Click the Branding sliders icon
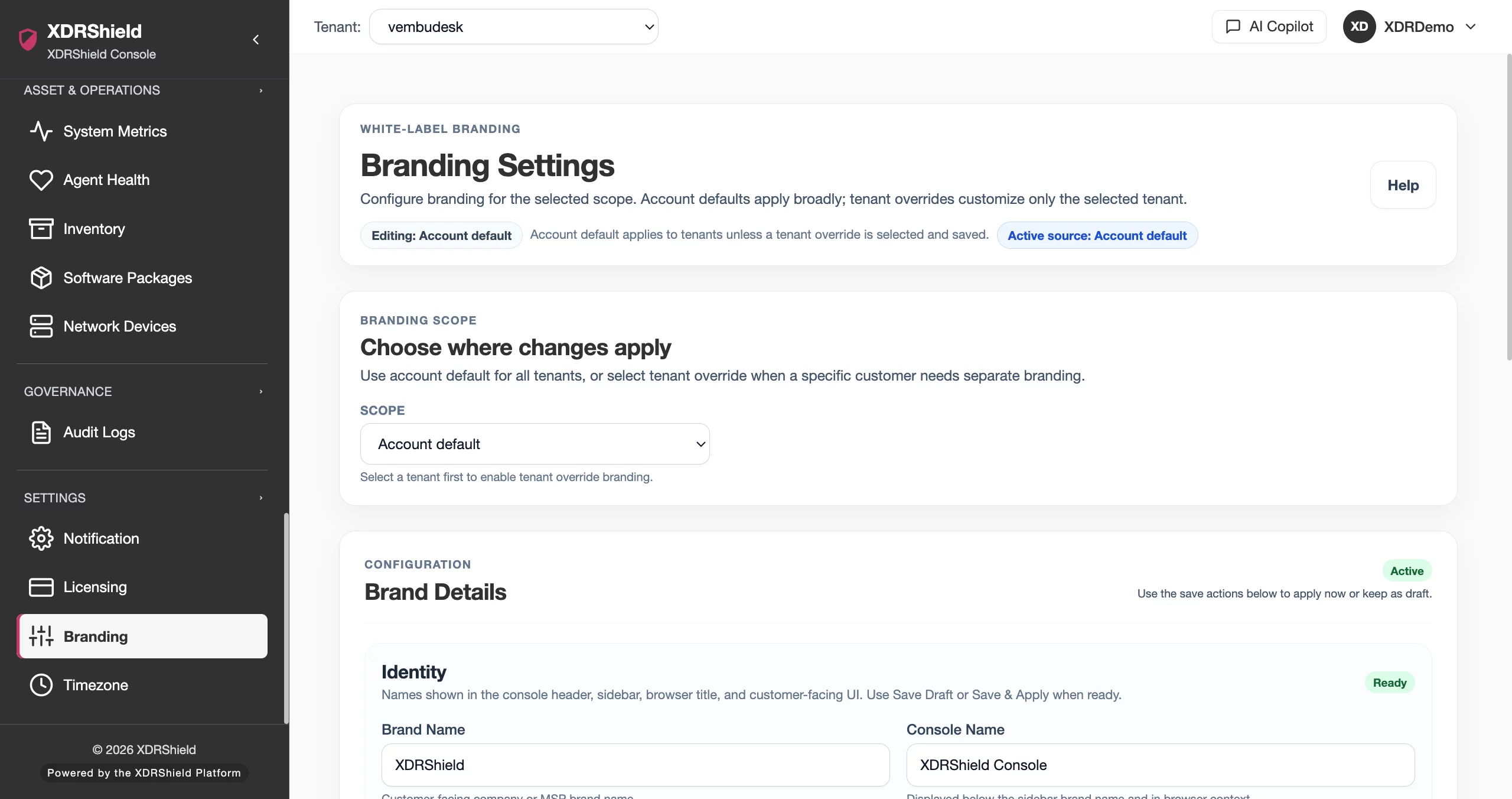1512x799 pixels. click(x=41, y=636)
